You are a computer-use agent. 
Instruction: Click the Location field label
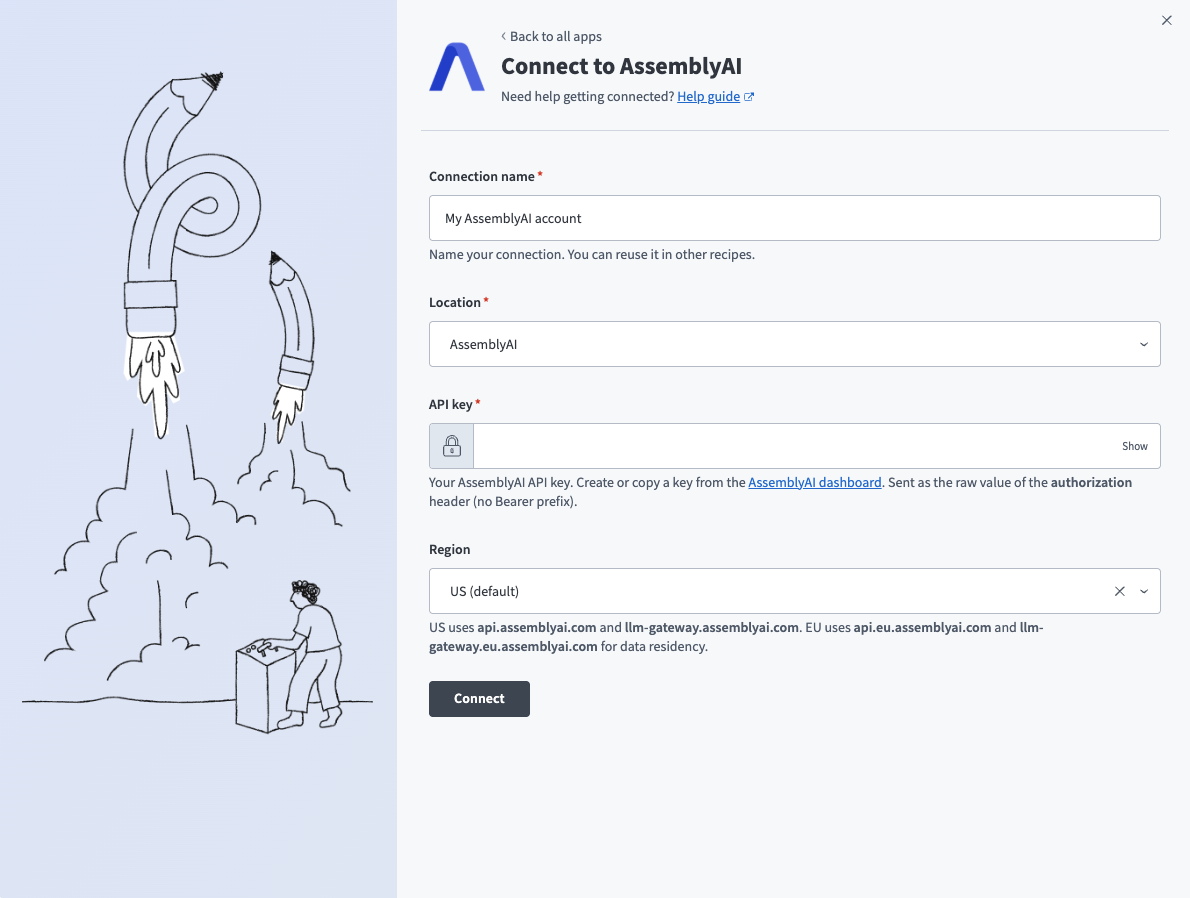[455, 302]
